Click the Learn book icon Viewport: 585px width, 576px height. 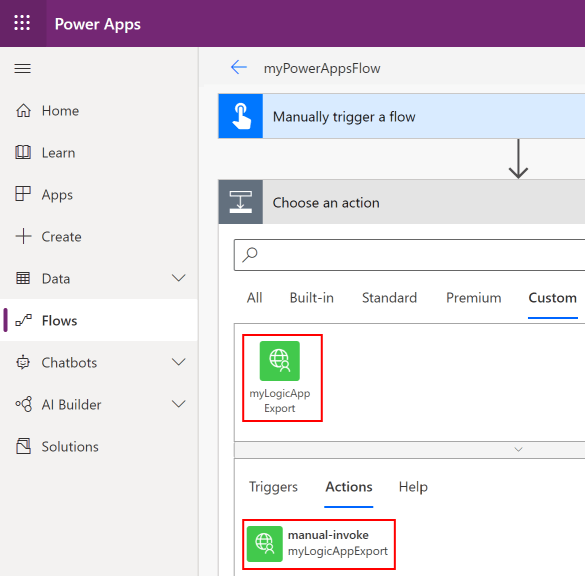click(x=23, y=152)
